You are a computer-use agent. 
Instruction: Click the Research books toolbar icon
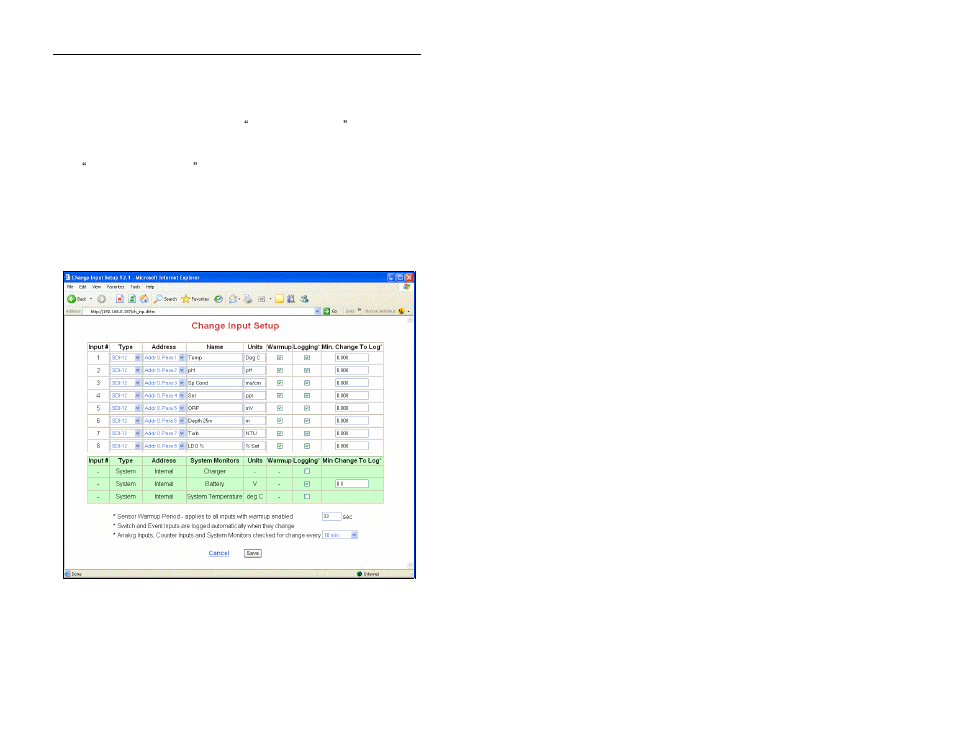[291, 299]
